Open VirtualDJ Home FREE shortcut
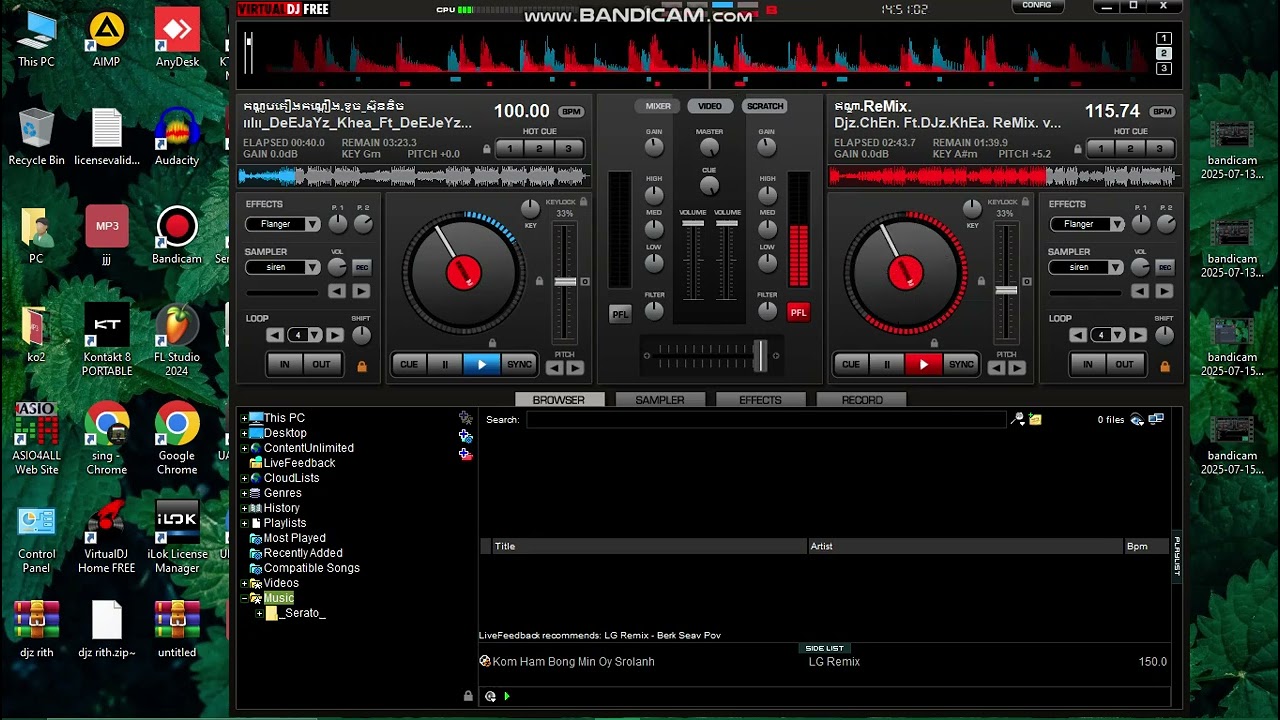 pyautogui.click(x=106, y=538)
